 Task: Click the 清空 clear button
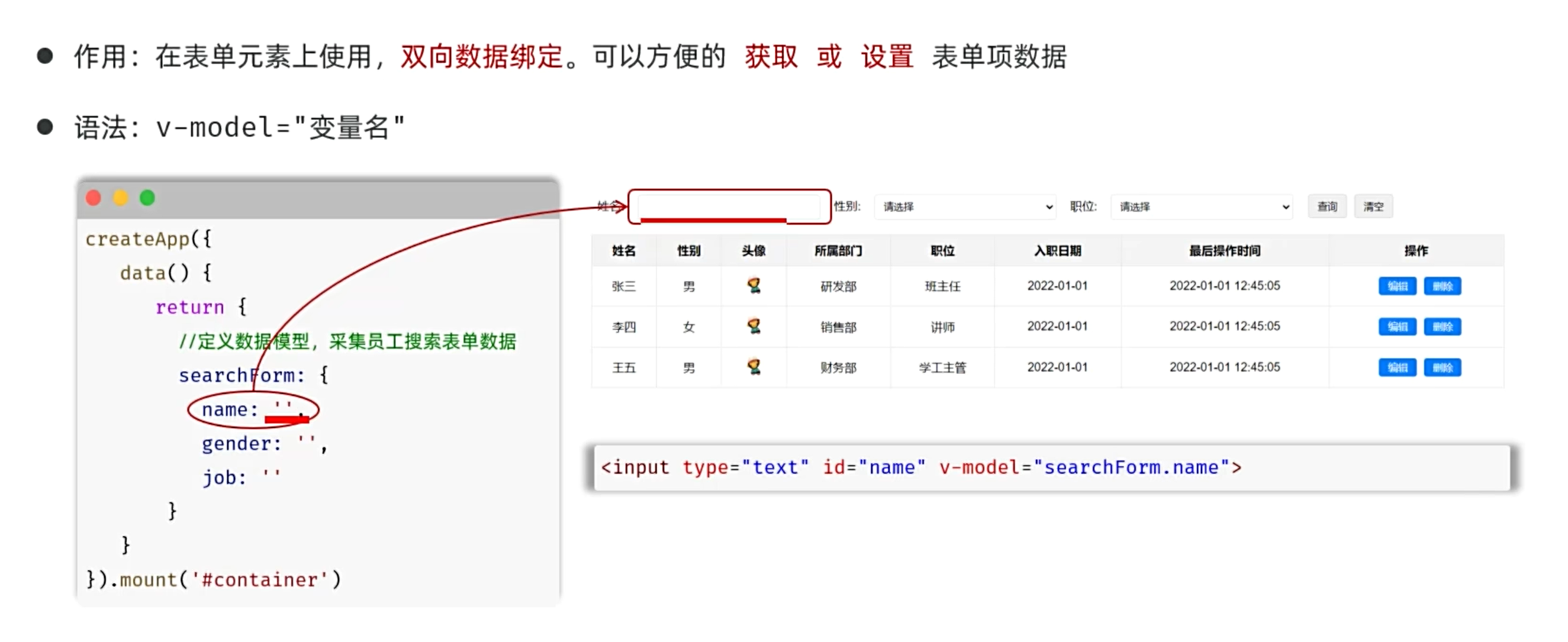pos(1373,207)
